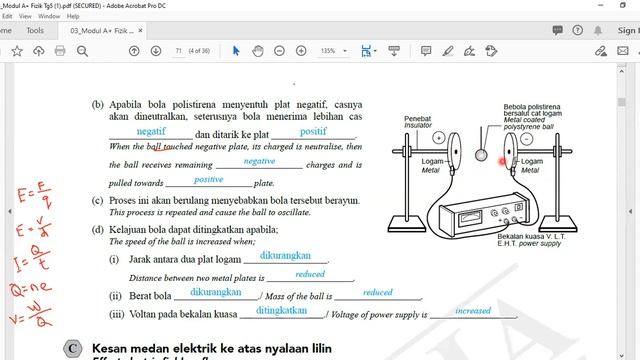Zoom in with the plus button
Screen dimensions: 640x360
pos(301,51)
